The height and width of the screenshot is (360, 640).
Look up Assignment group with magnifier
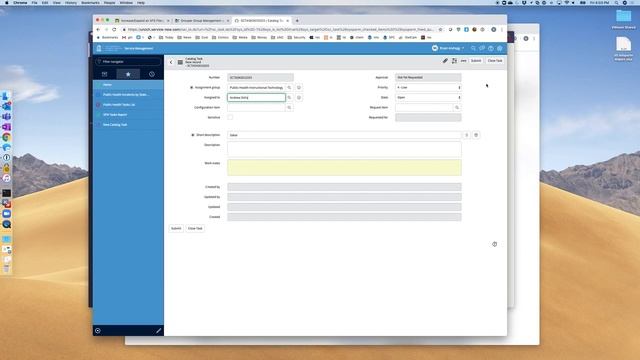[x=289, y=88]
